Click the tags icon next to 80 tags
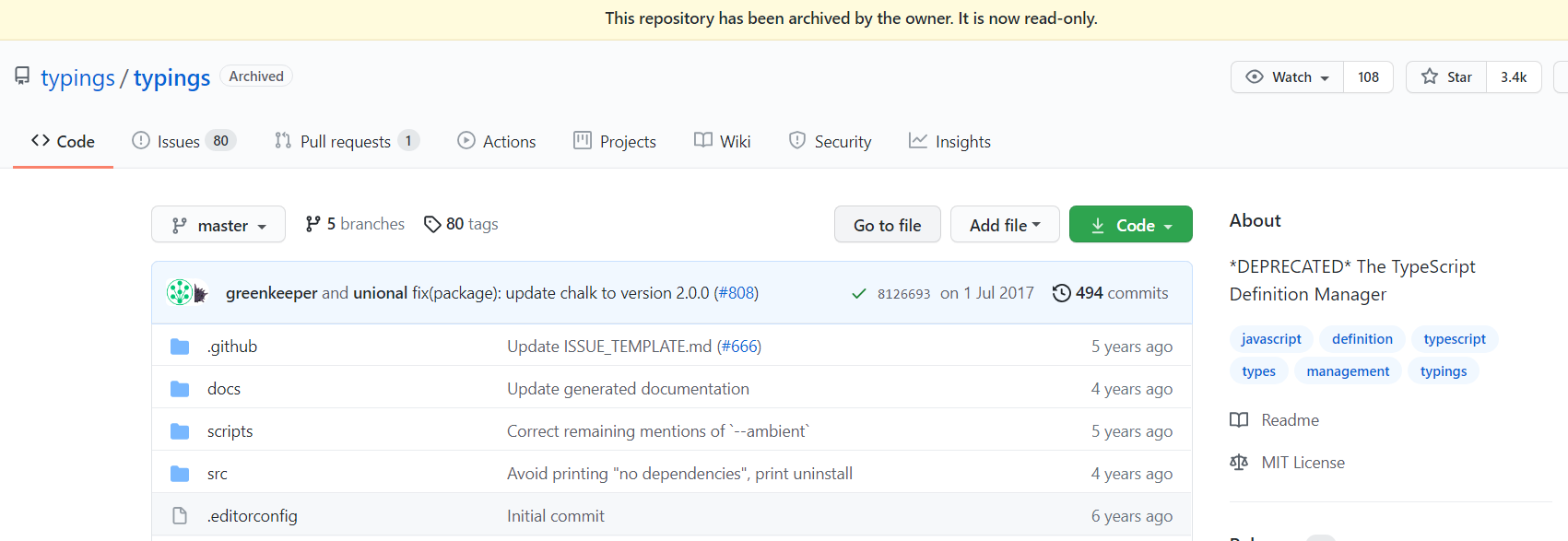This screenshot has height=541, width=1568. [431, 224]
